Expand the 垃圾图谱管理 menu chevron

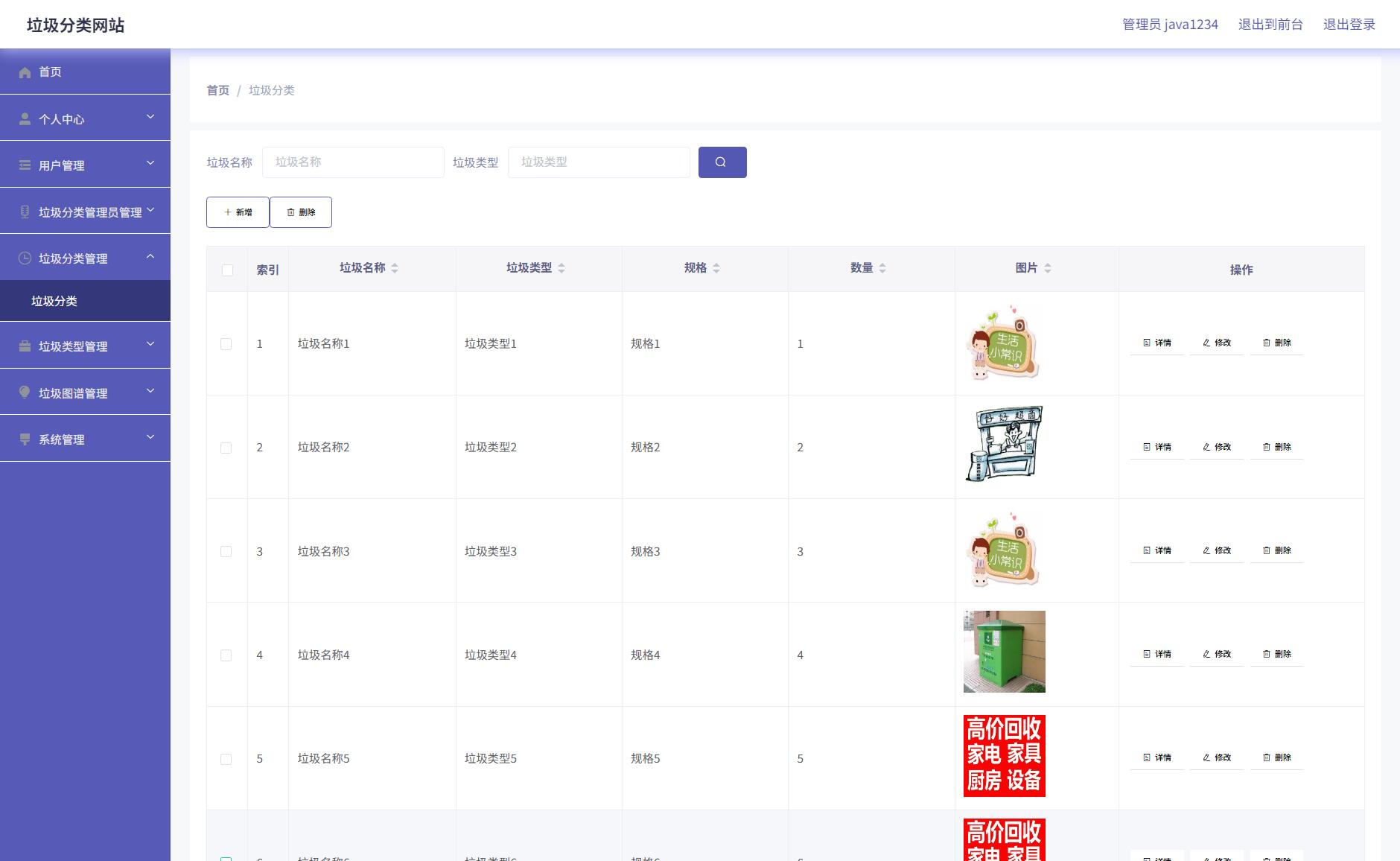pyautogui.click(x=150, y=390)
